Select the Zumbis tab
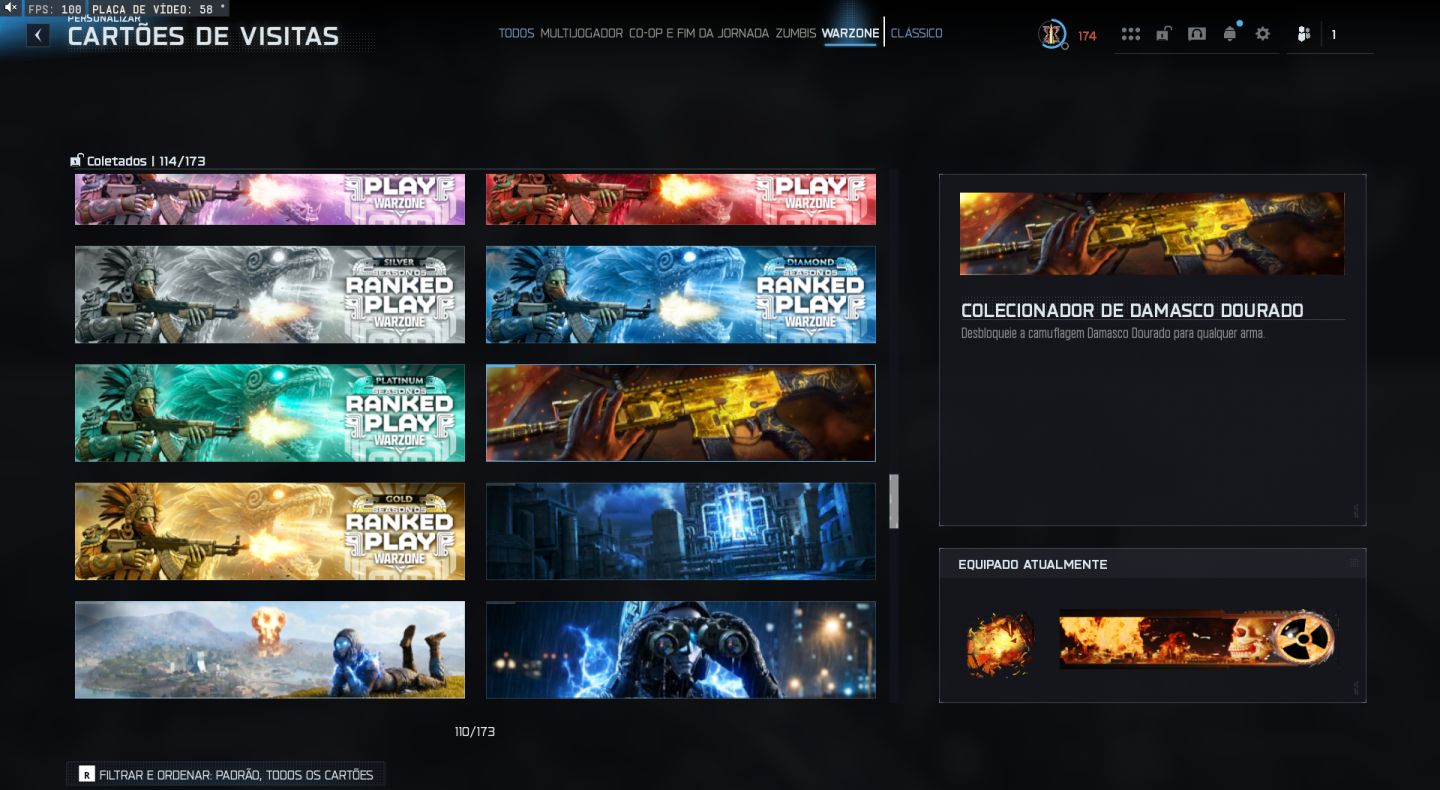Screen dimensions: 1440x790 [796, 33]
